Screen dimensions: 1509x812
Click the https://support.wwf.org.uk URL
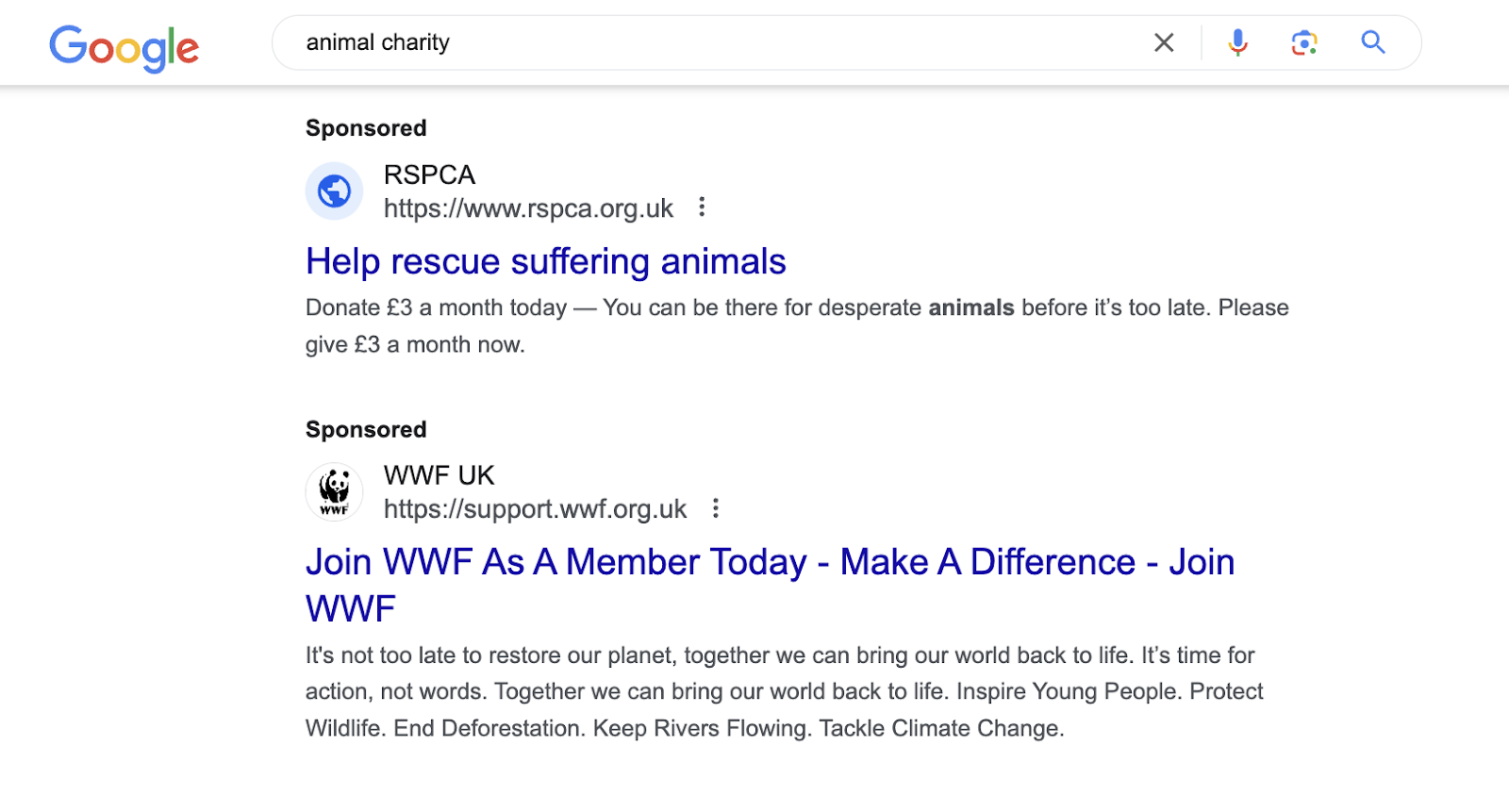click(535, 509)
